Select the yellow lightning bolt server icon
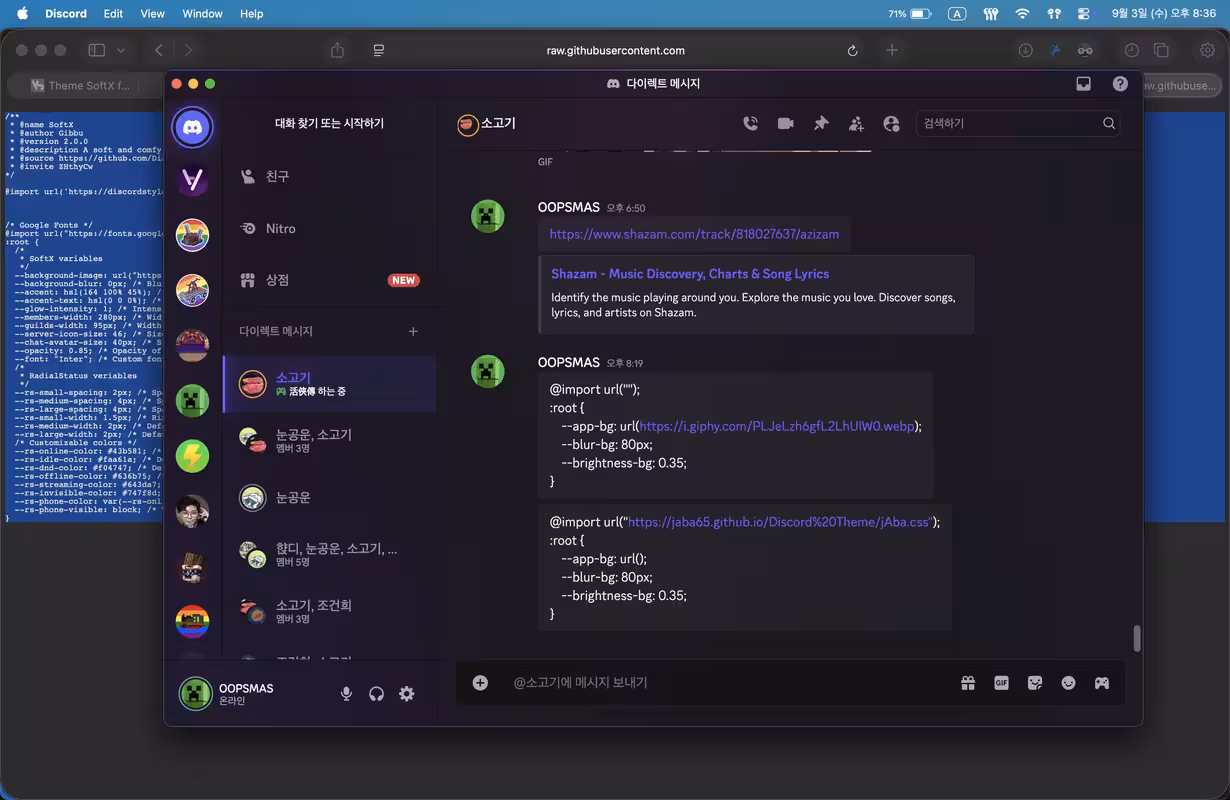The height and width of the screenshot is (800, 1230). click(192, 456)
